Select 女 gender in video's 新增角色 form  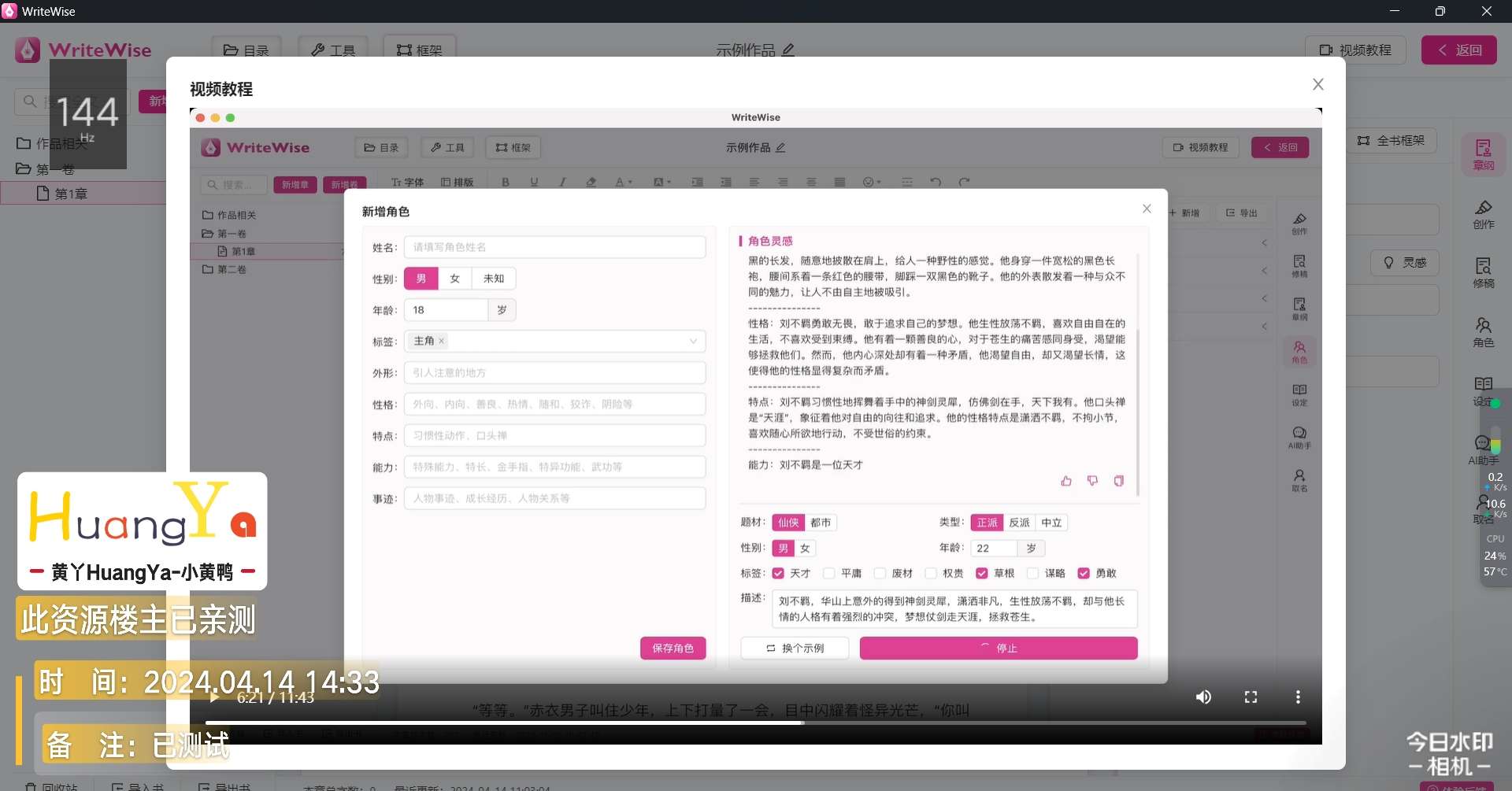[454, 279]
